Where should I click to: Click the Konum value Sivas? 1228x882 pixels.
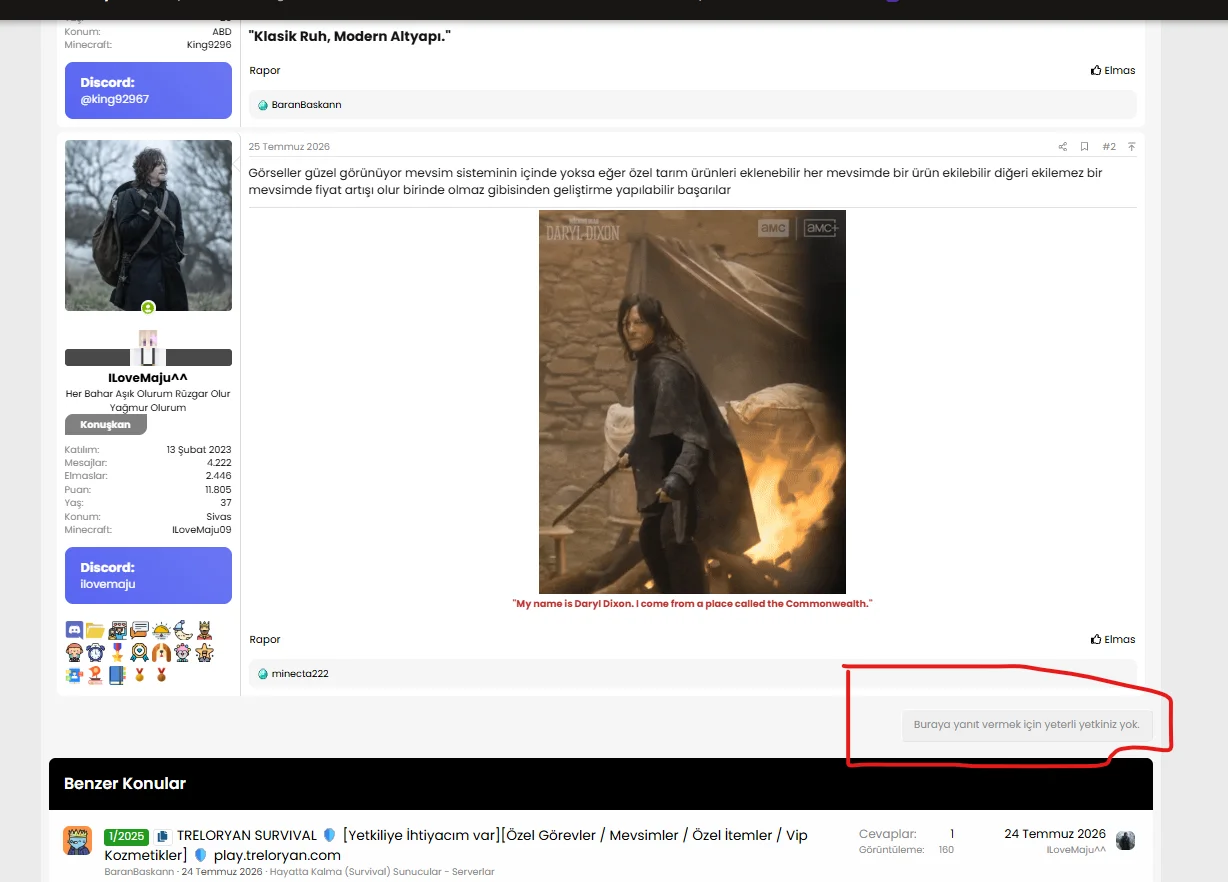pos(219,517)
